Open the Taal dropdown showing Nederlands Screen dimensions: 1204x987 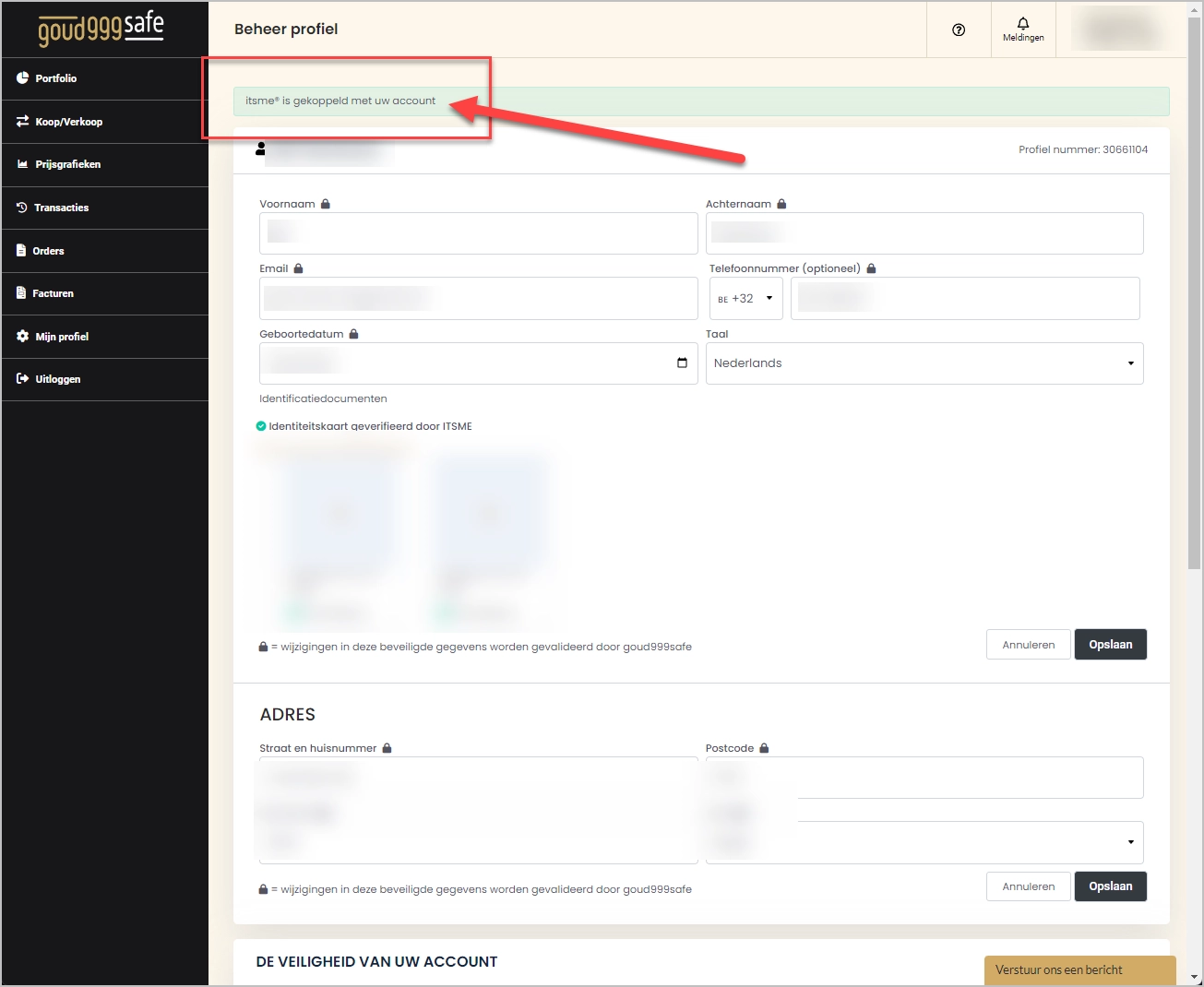click(924, 363)
